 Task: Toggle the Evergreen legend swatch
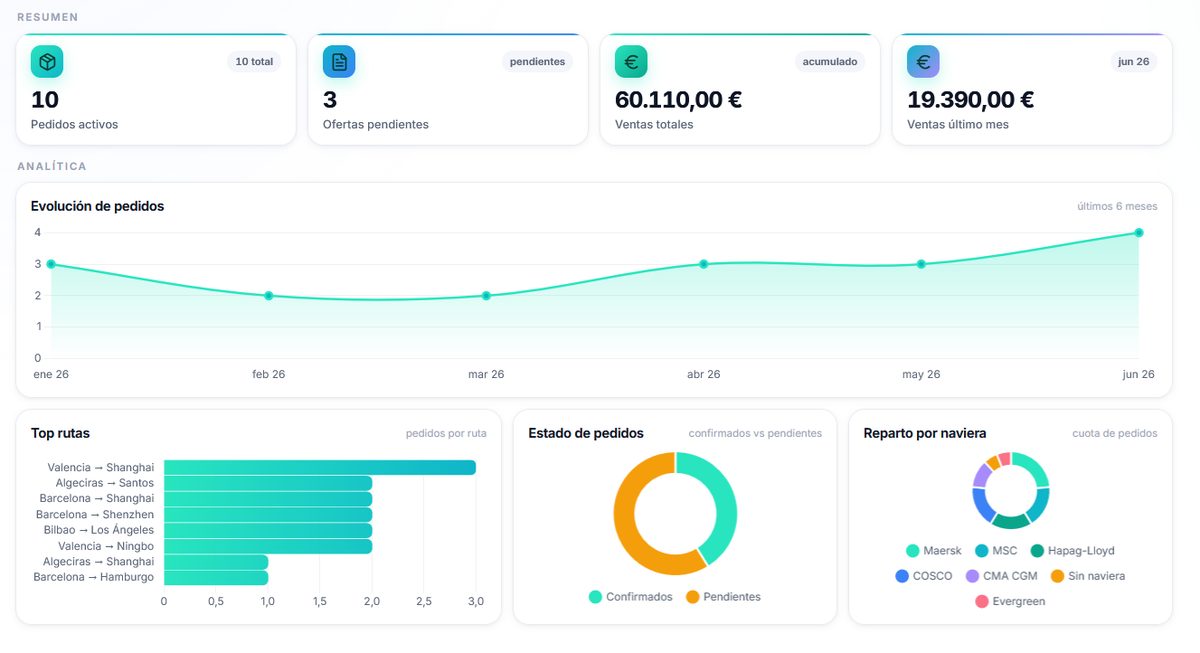pyautogui.click(x=982, y=602)
